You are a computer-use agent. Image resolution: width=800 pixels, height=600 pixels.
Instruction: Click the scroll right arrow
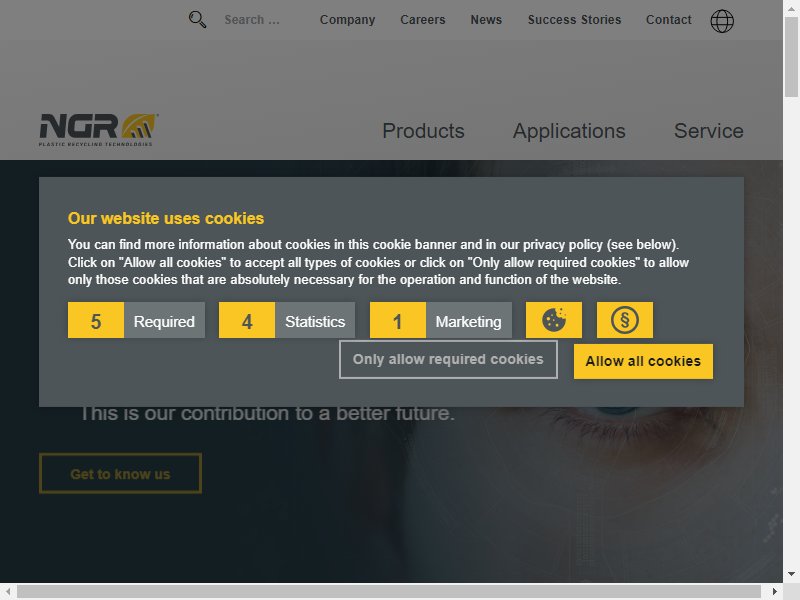774,591
